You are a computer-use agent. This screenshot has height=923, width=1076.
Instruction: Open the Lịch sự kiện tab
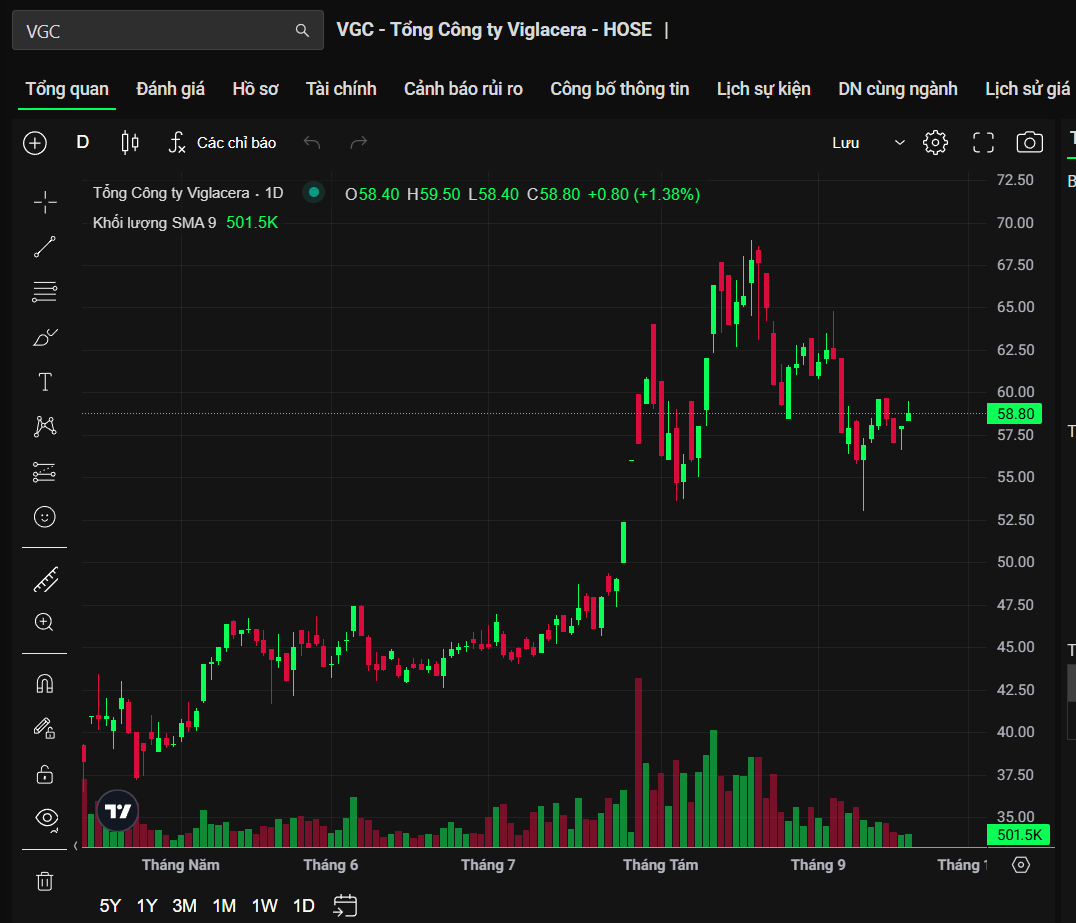pyautogui.click(x=764, y=89)
